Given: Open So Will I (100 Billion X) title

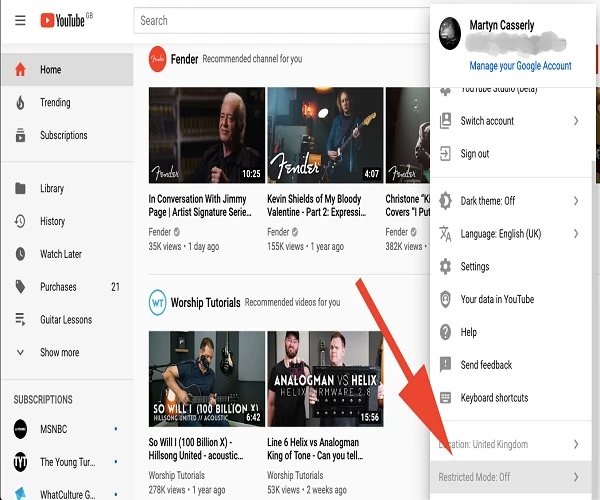Looking at the screenshot, I should coord(196,449).
